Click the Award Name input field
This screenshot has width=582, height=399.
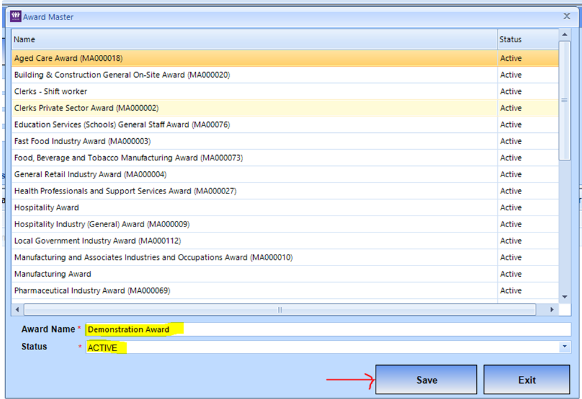tap(328, 330)
